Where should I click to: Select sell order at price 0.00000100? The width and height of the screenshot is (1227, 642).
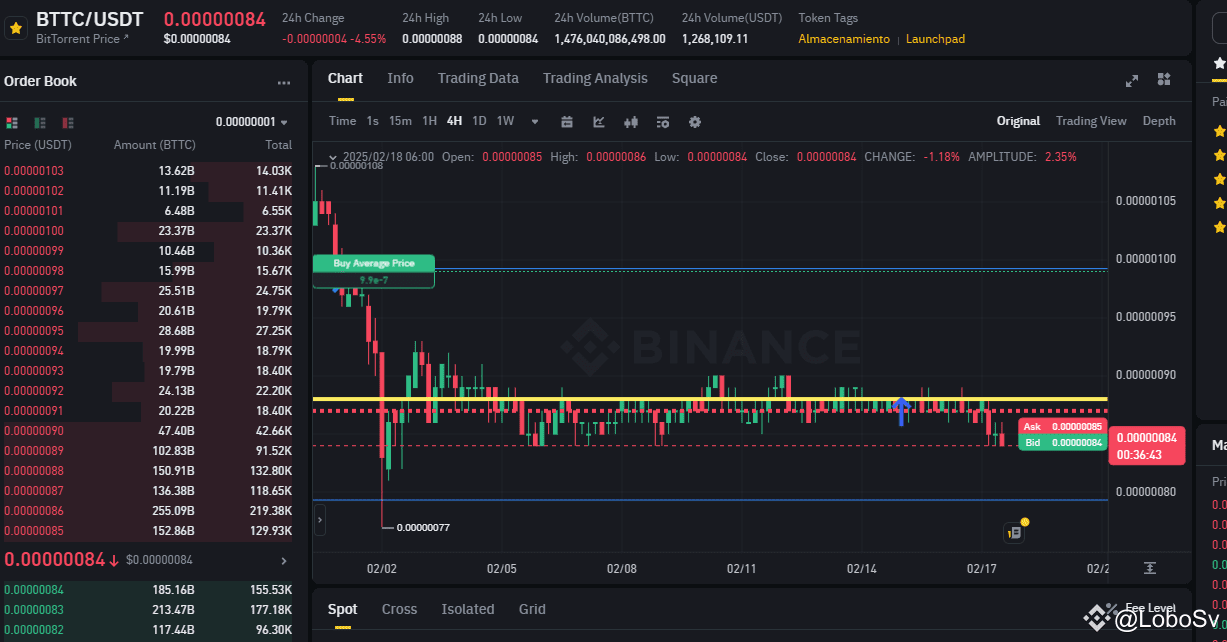[150, 231]
